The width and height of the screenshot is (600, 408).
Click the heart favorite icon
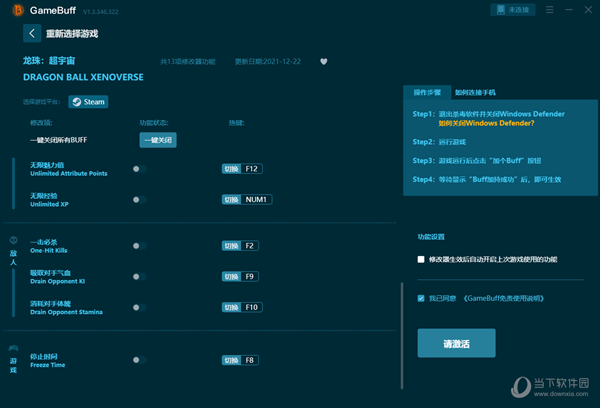point(324,62)
